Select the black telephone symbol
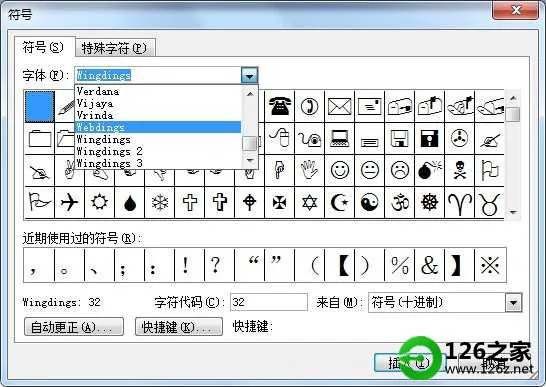546x387 pixels. (x=279, y=106)
